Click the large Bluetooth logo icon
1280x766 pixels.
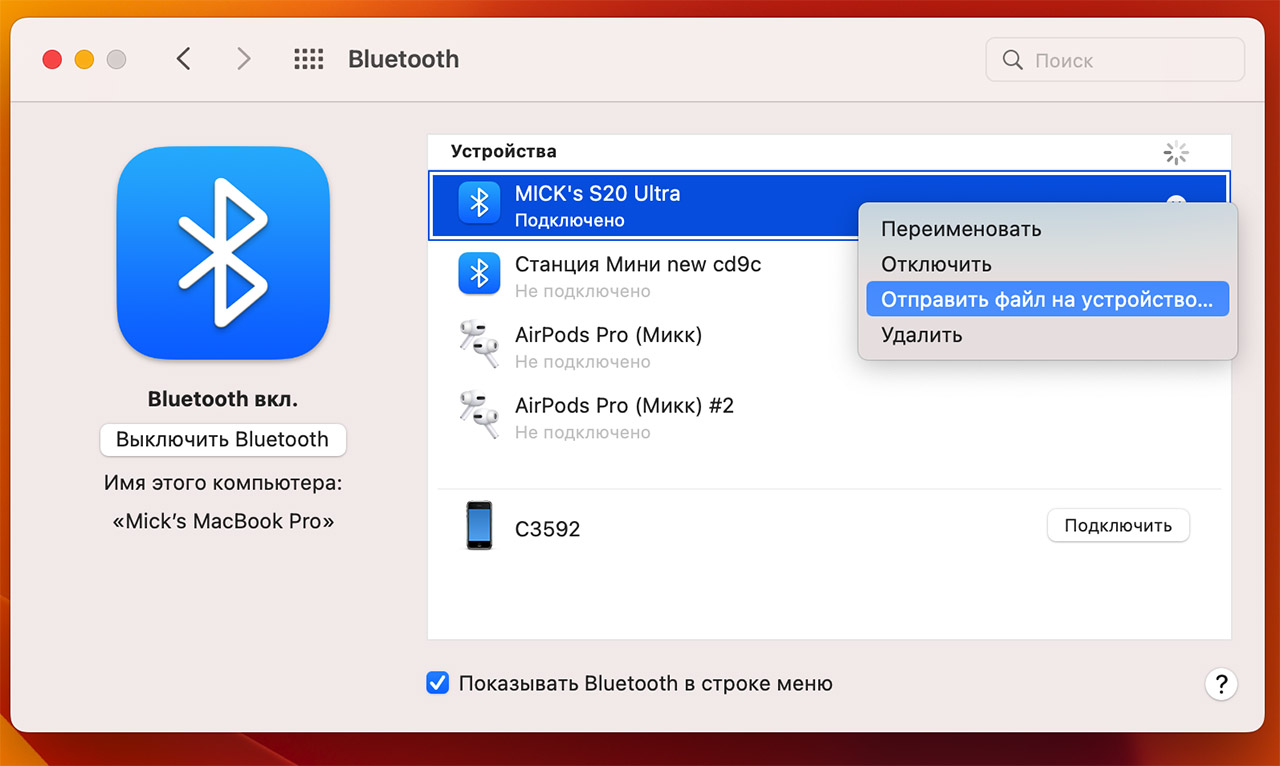point(223,253)
